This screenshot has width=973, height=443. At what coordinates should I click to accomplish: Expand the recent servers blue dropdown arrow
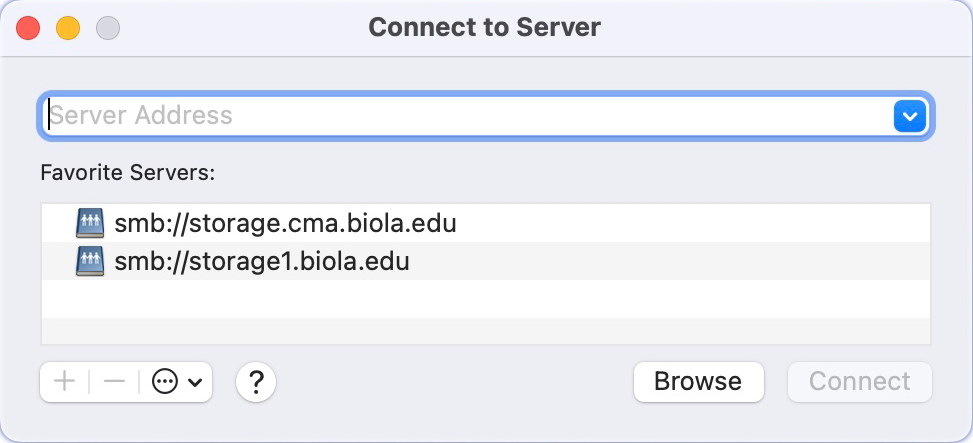tap(910, 116)
